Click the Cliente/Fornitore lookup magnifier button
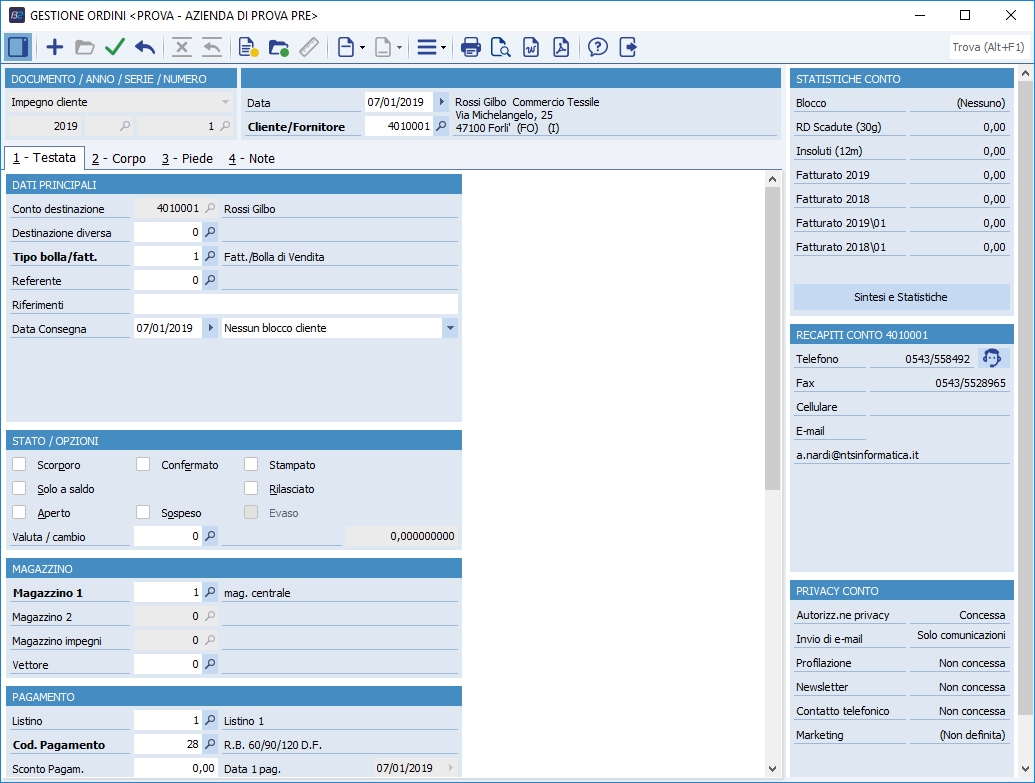 coord(441,127)
